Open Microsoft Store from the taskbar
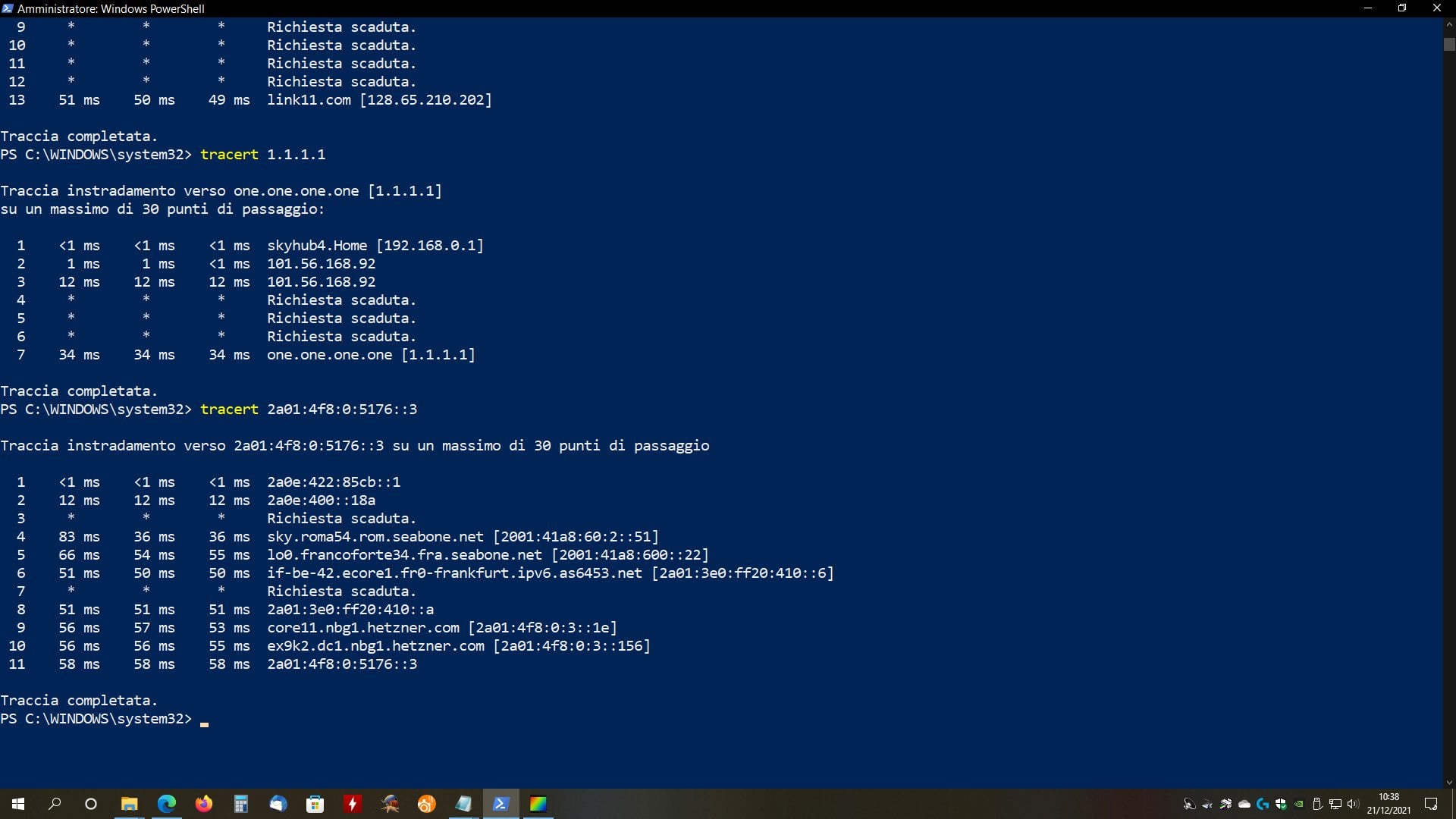Screen dimensions: 1456x819 [x=315, y=804]
